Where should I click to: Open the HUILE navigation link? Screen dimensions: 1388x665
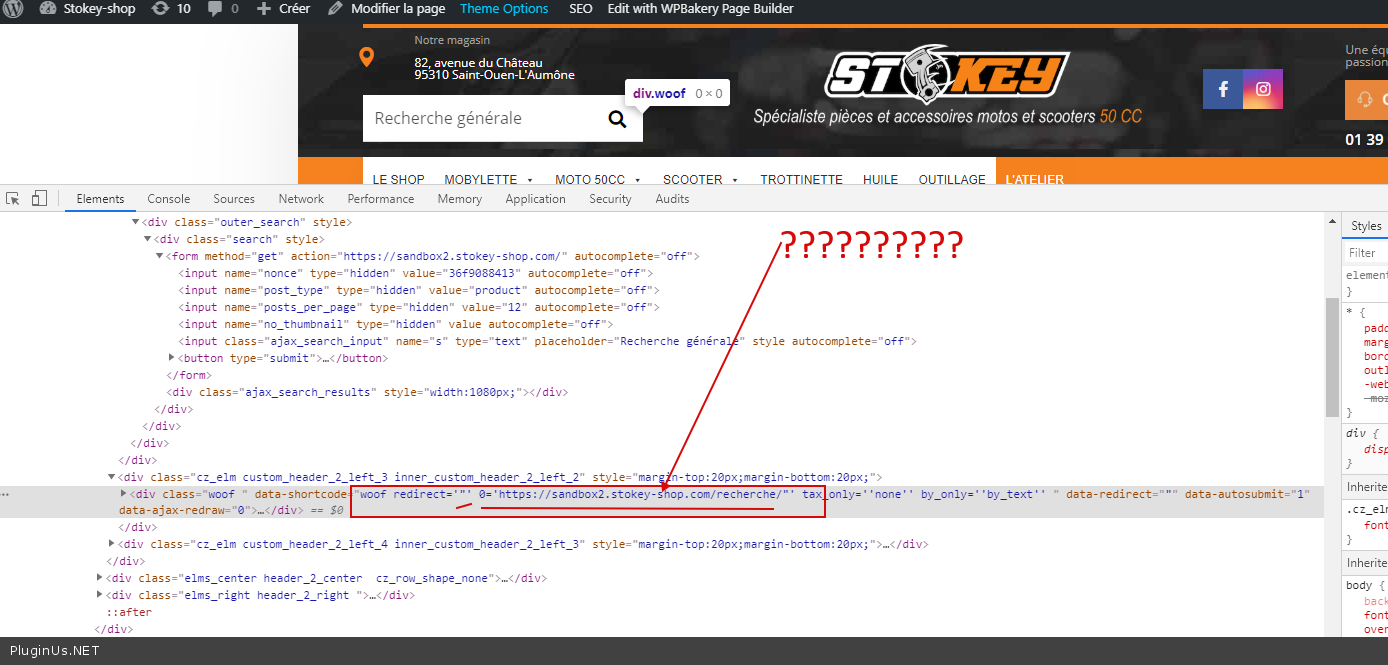(x=880, y=180)
